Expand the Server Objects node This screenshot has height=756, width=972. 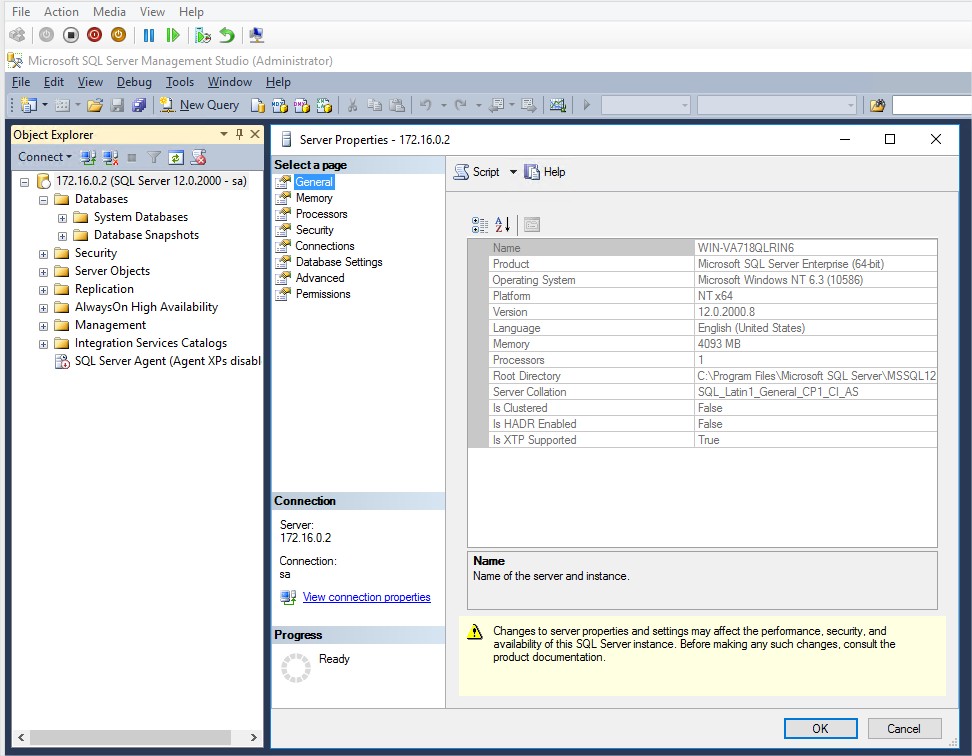[x=43, y=272]
